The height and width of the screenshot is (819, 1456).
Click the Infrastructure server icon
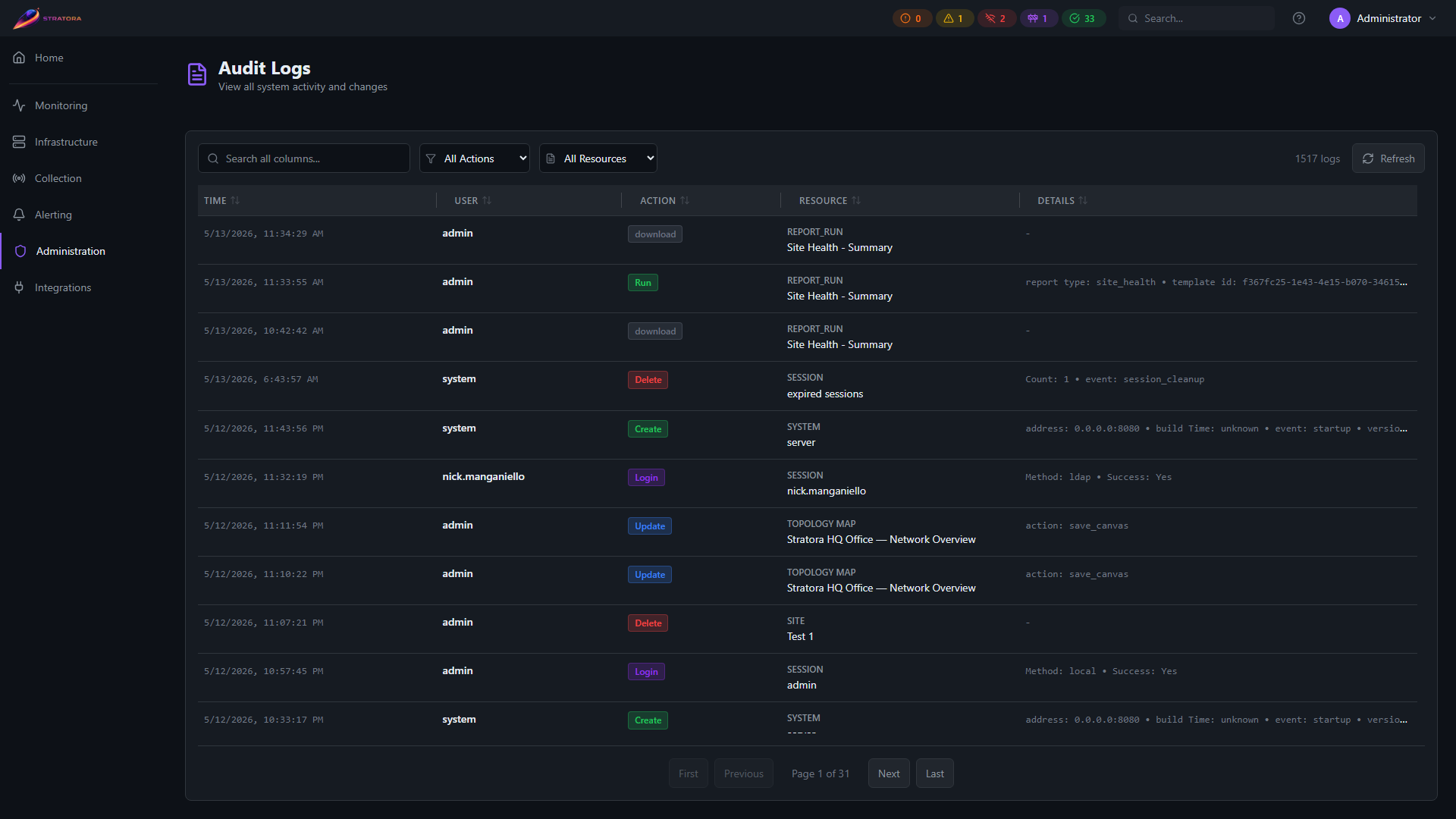19,142
